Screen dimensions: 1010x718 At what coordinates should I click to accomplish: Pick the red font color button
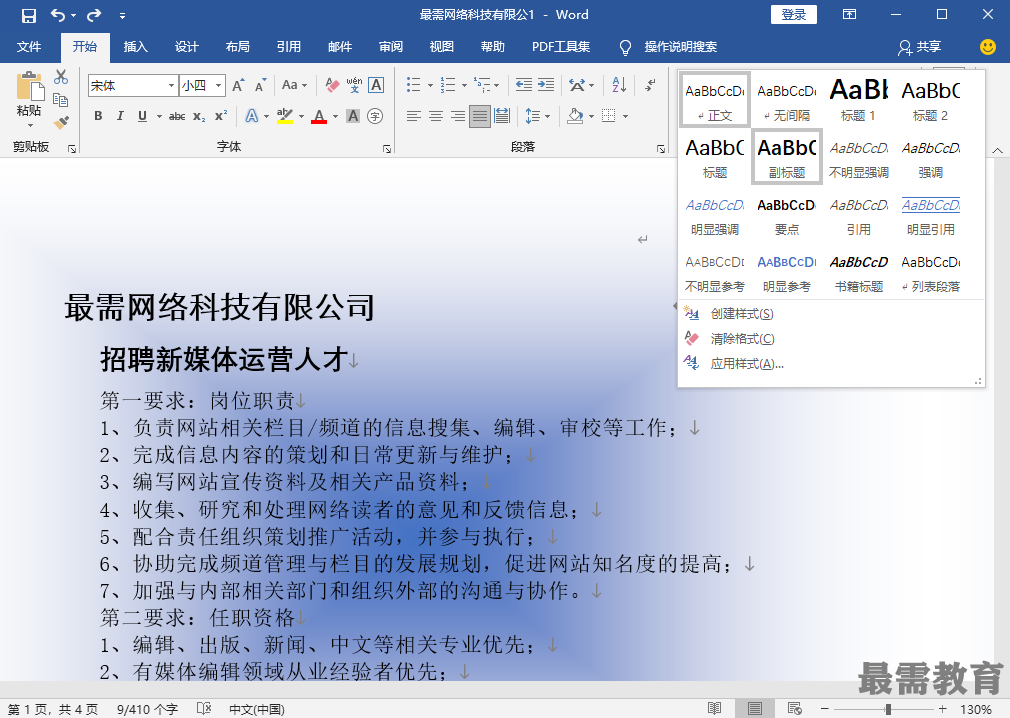coord(319,117)
